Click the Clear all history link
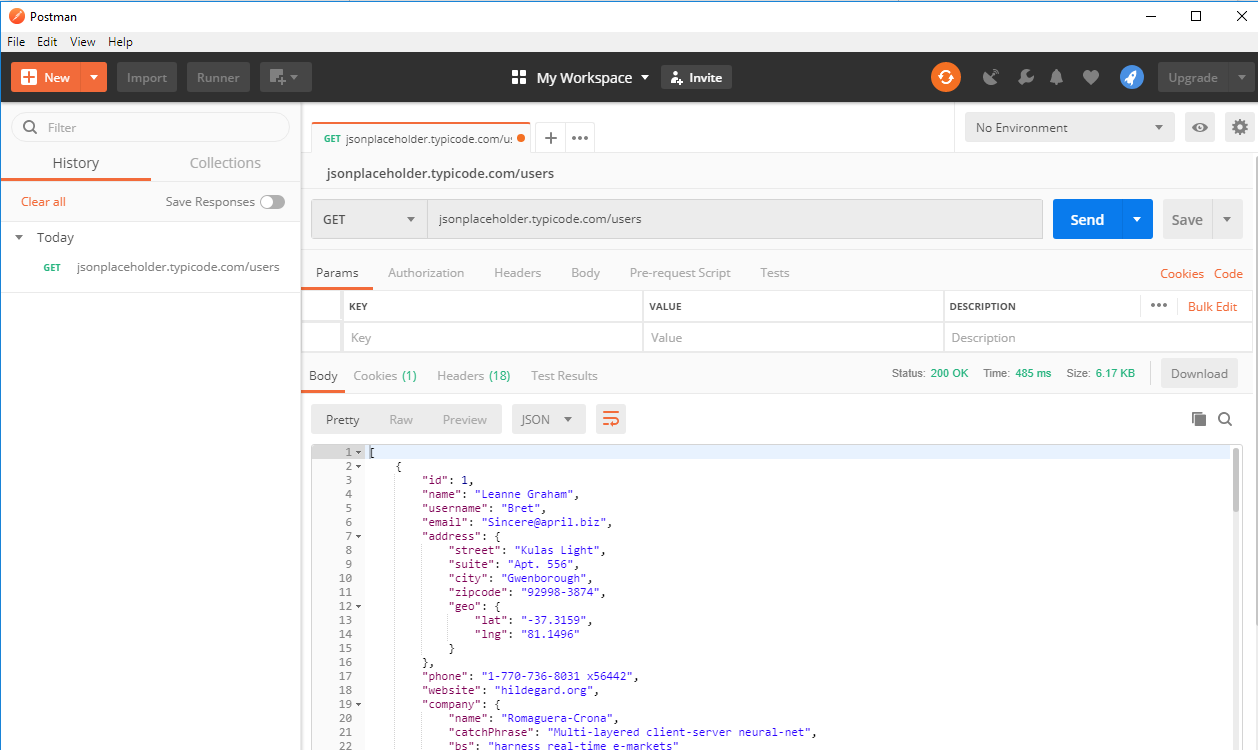 (43, 202)
